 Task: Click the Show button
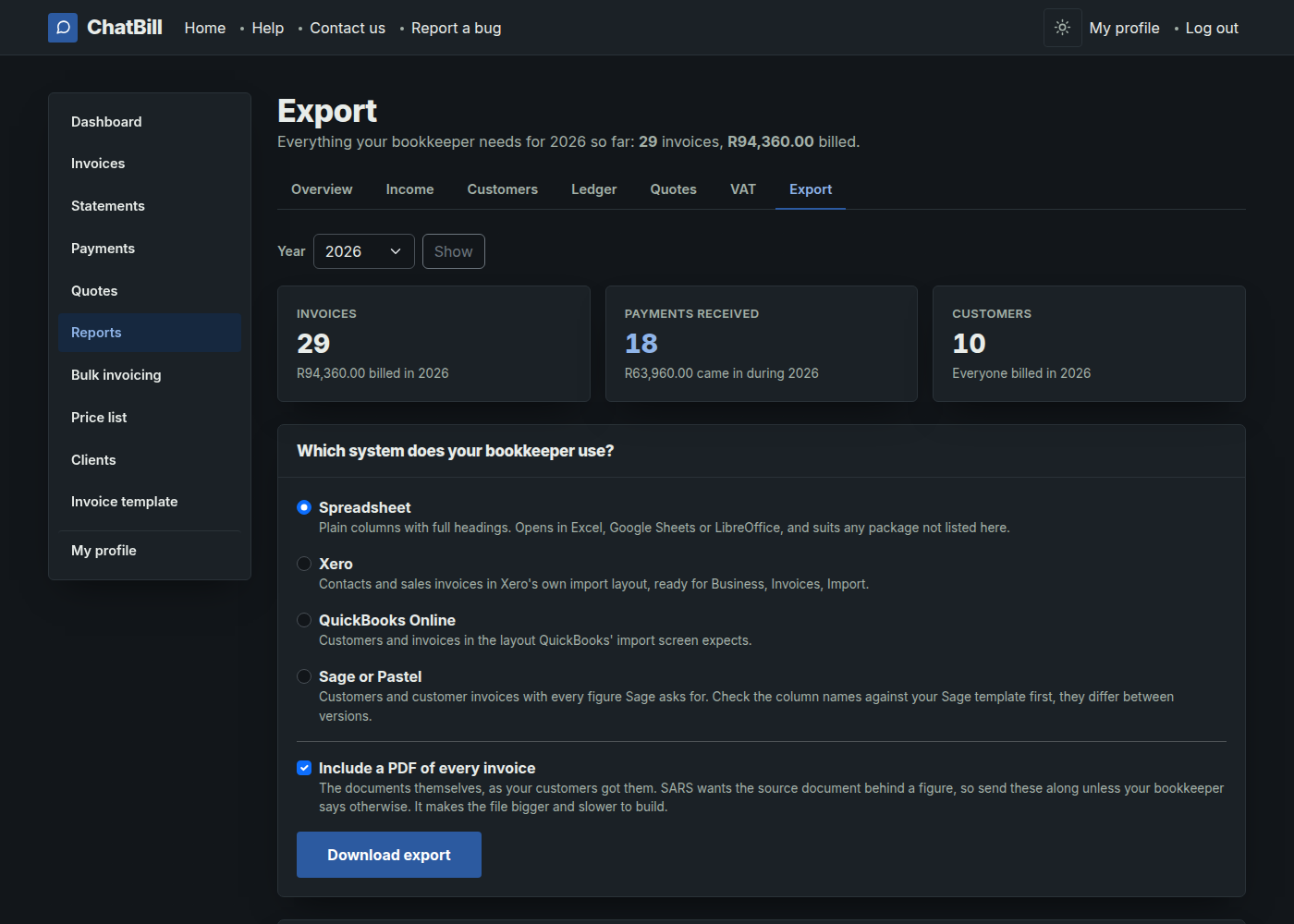[454, 251]
